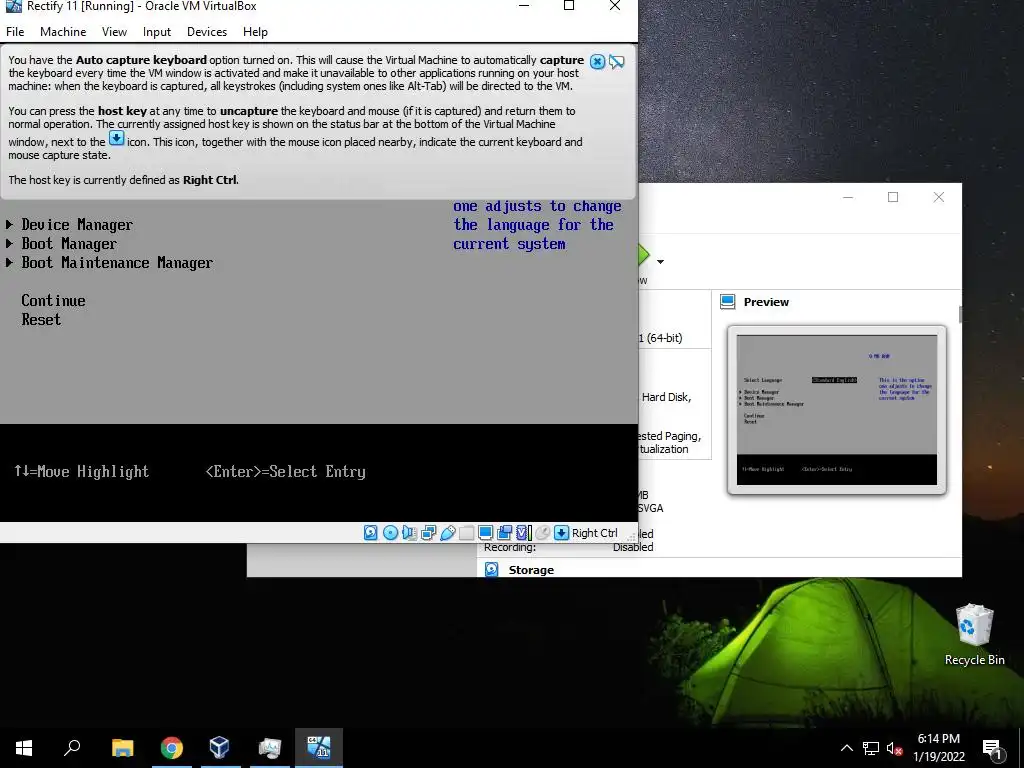Select the Continue option in the VM
The height and width of the screenshot is (768, 1024).
coord(54,300)
